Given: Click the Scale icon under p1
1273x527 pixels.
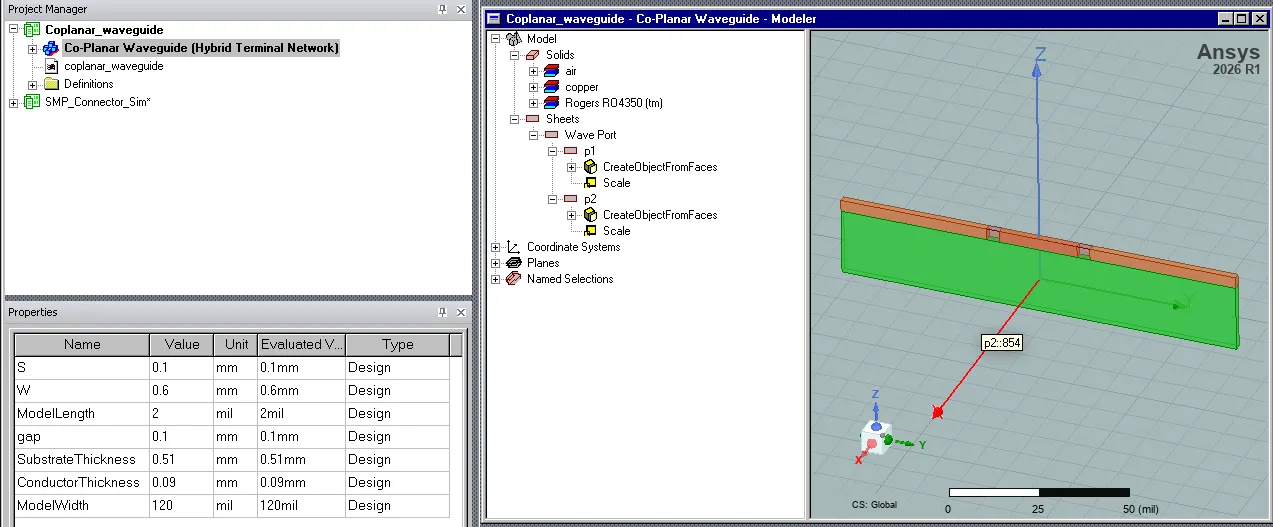Looking at the screenshot, I should click(590, 183).
